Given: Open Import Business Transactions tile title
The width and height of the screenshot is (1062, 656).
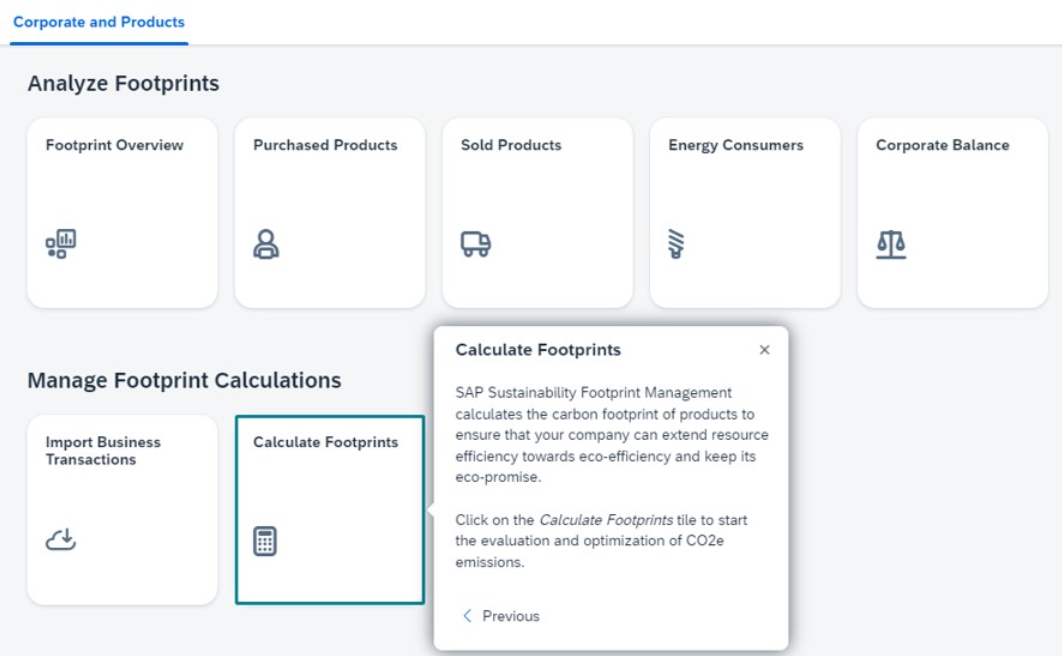Looking at the screenshot, I should pyautogui.click(x=103, y=451).
